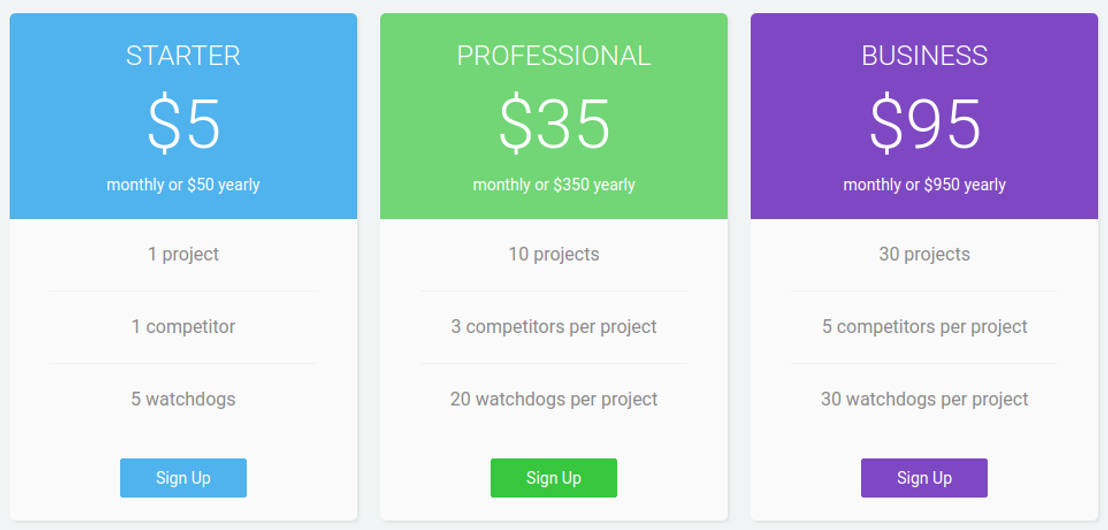
Task: Select the "1 competitor" feature row
Action: 183,327
